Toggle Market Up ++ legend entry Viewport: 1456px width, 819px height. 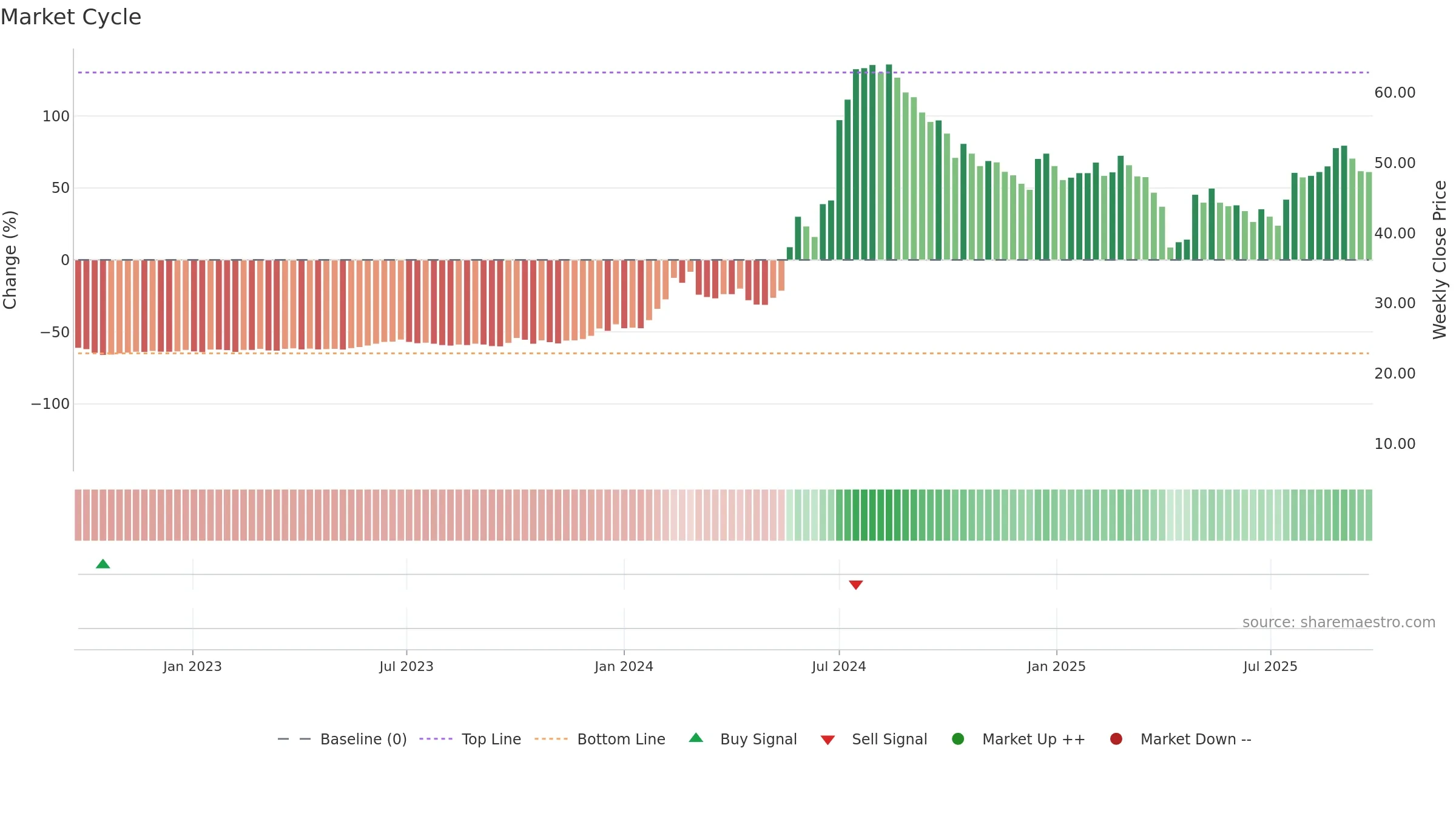coord(1019,740)
